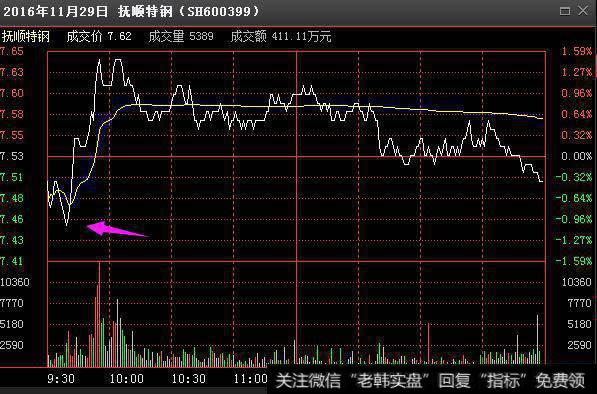Click the last price point at chart's right end

coord(541,181)
